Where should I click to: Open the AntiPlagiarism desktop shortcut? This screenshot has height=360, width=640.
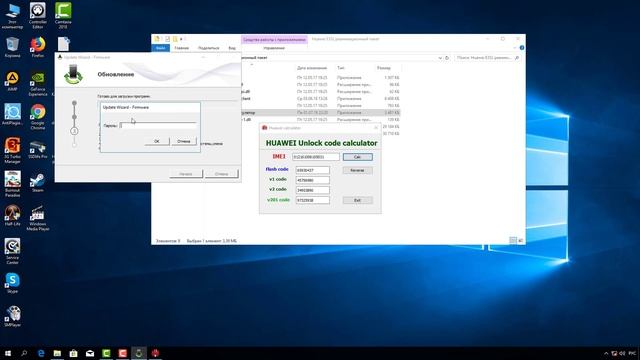tap(12, 114)
